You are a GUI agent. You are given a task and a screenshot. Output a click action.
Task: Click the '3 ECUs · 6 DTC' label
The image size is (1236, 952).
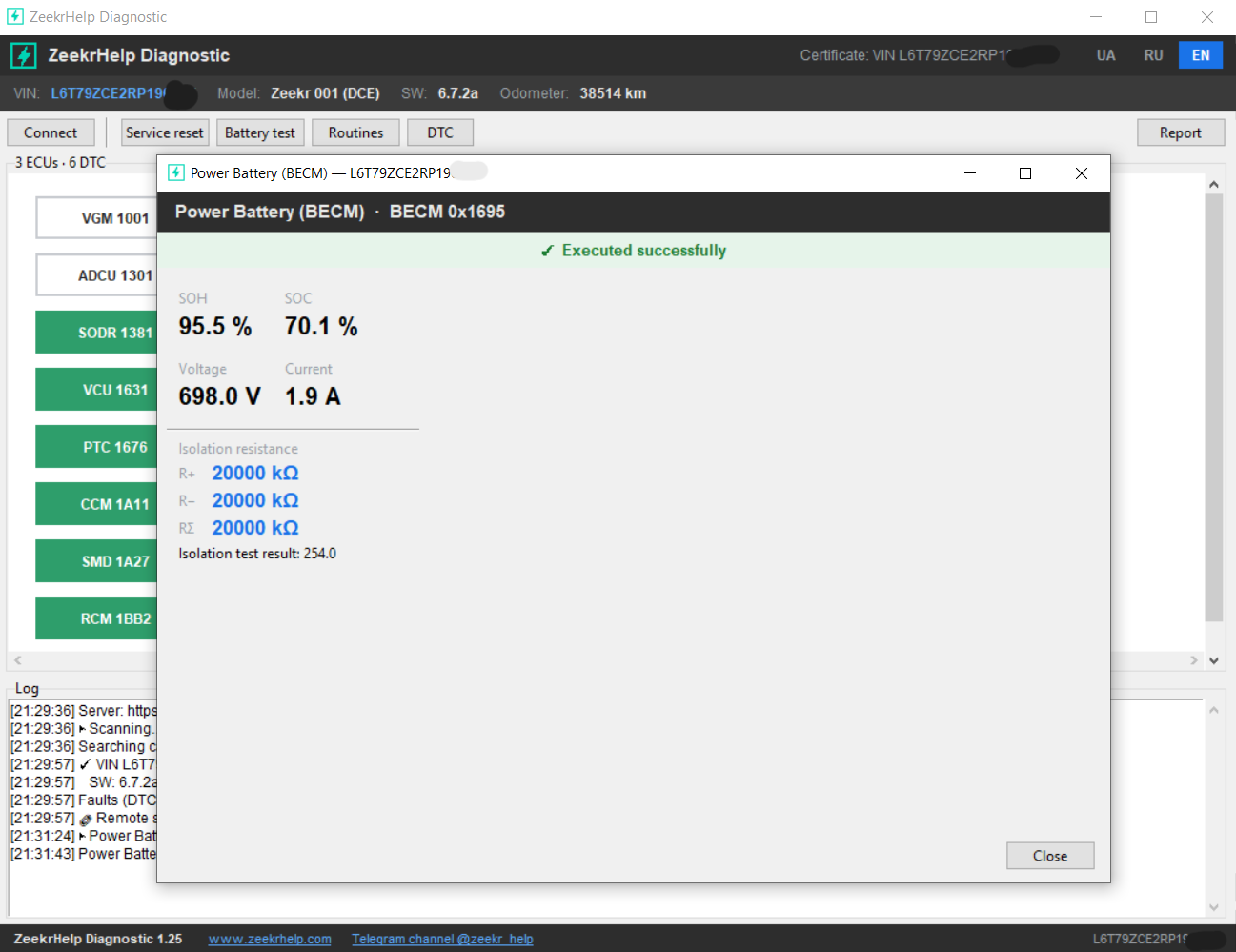tap(60, 163)
